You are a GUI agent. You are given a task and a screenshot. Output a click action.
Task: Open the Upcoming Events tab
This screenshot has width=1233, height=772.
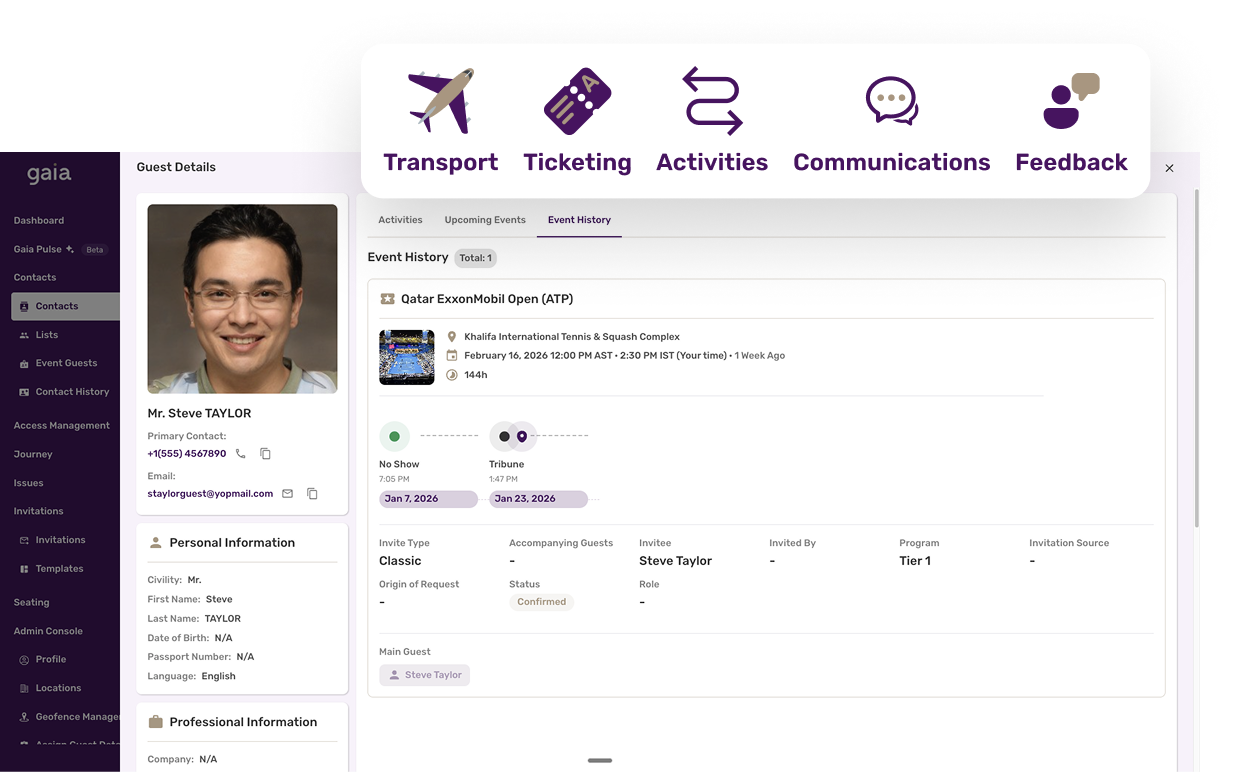tap(485, 220)
